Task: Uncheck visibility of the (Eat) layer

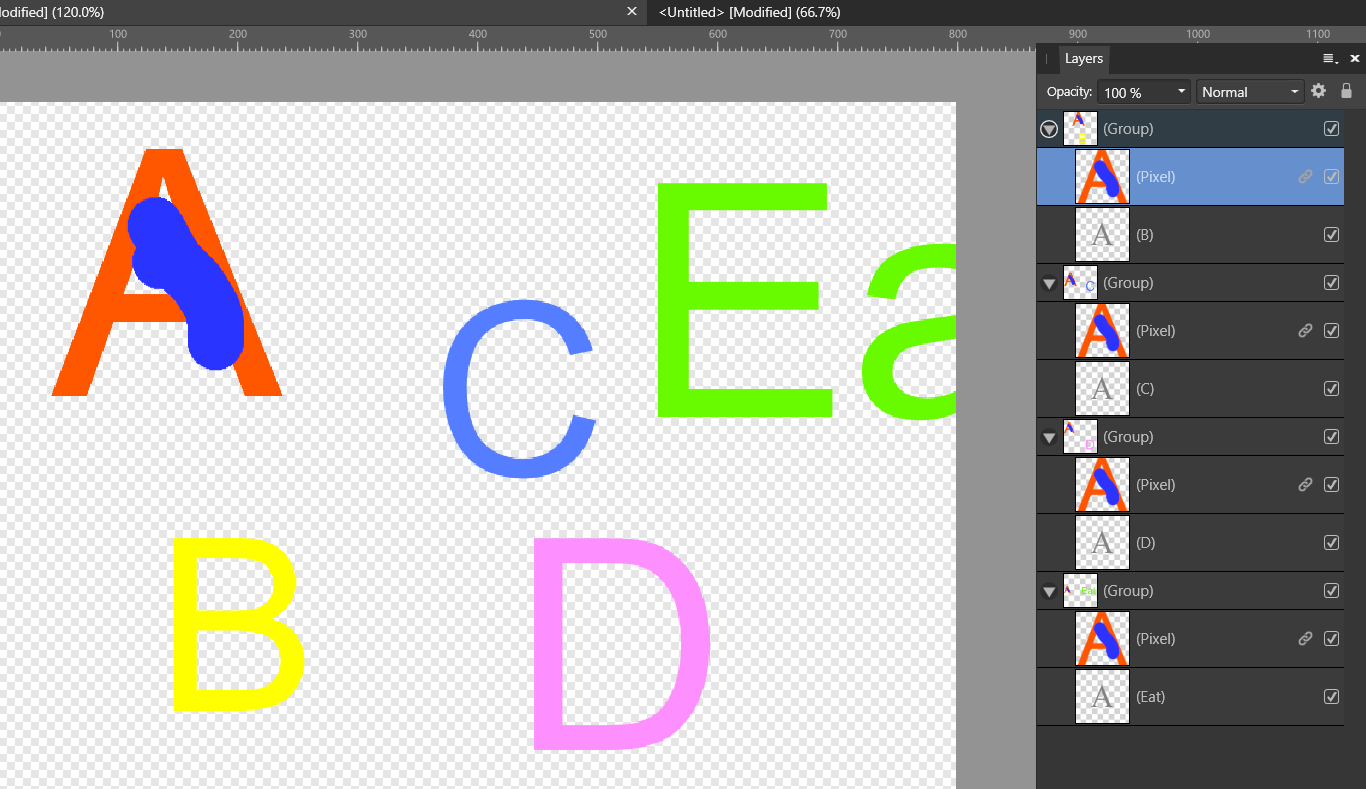Action: tap(1331, 697)
